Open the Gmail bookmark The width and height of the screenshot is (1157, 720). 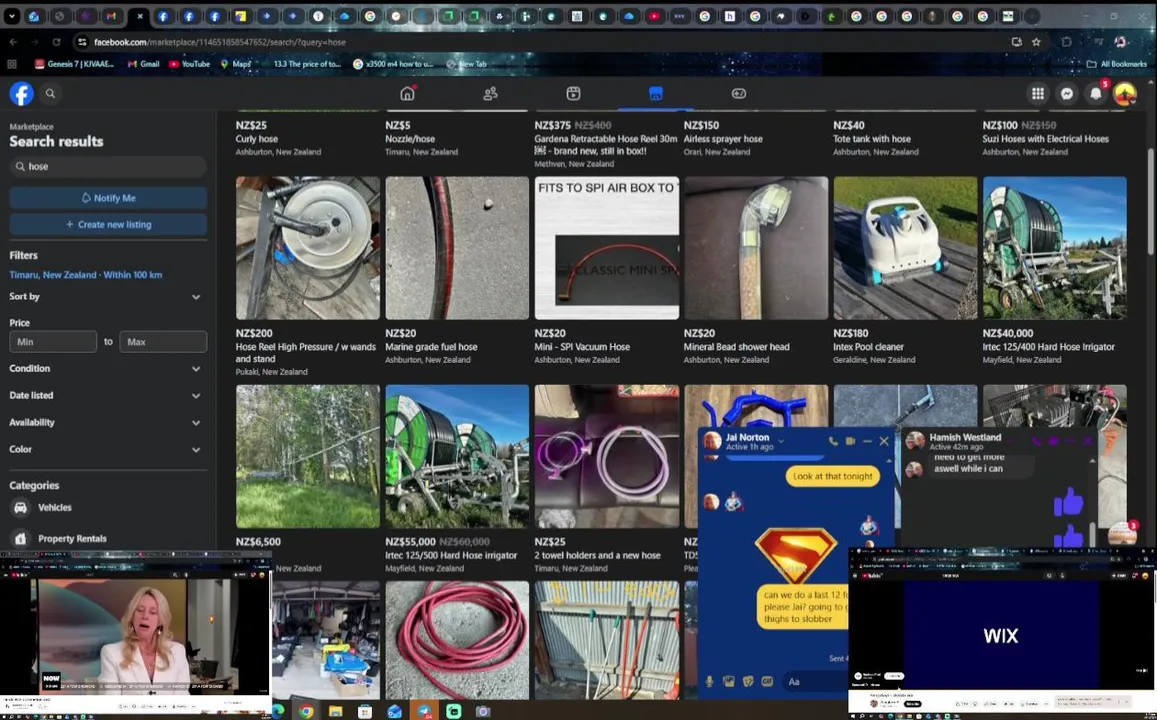(x=143, y=64)
